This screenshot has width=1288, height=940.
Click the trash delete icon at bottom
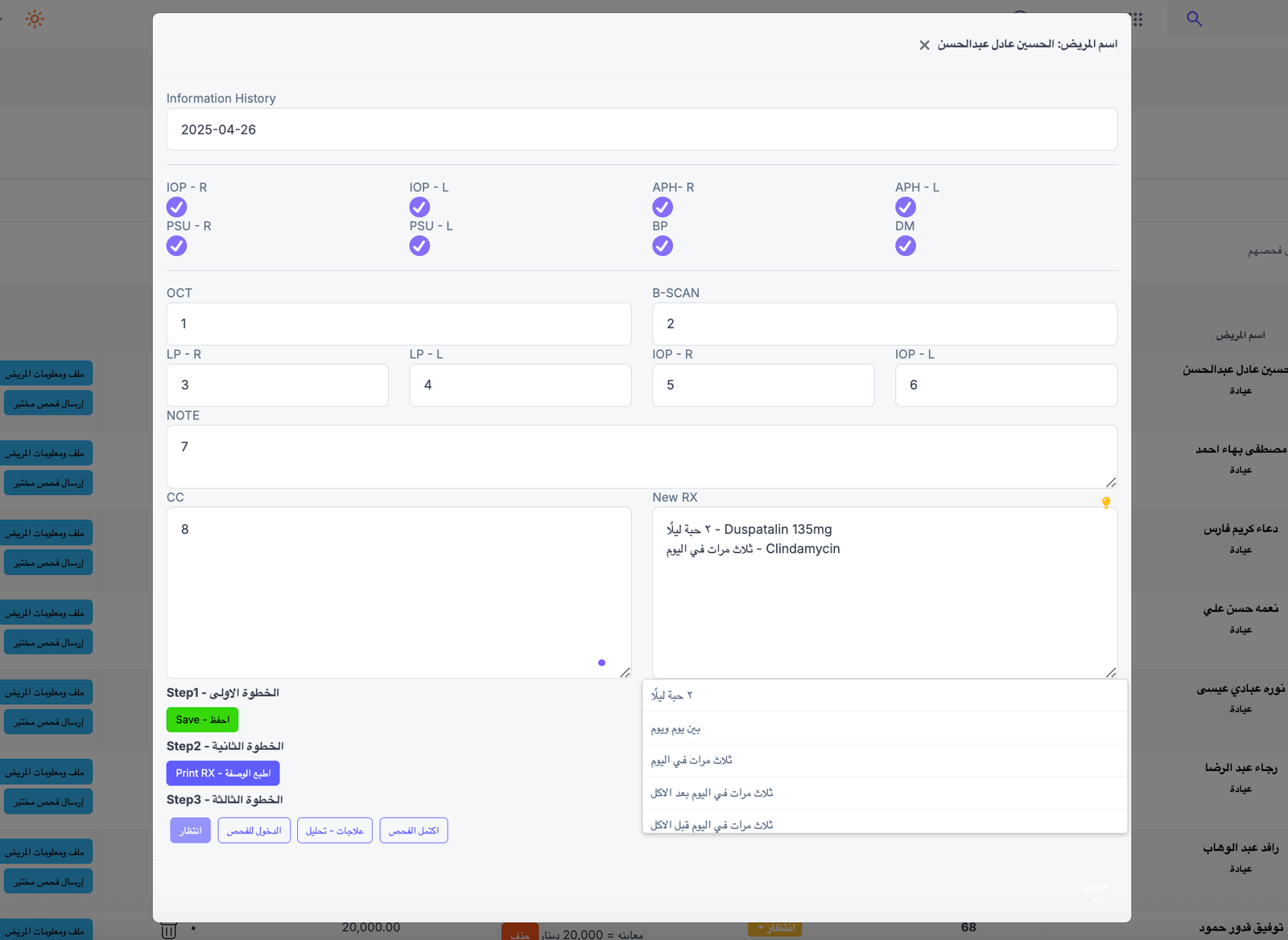coord(168,930)
